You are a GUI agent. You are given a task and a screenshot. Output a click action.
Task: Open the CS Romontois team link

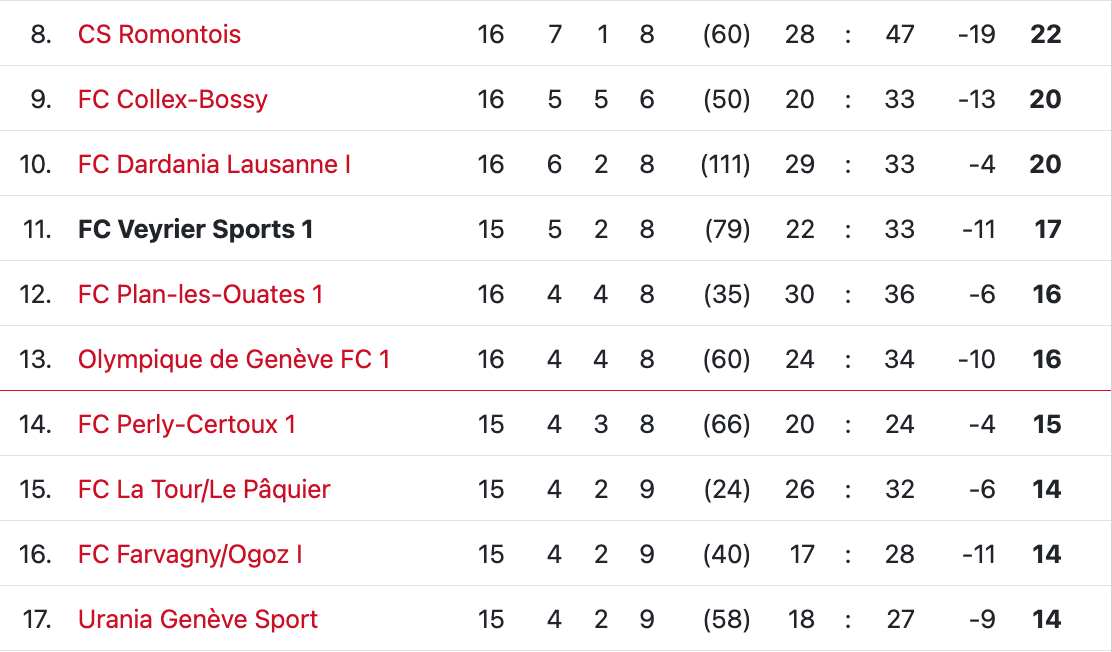pyautogui.click(x=159, y=34)
